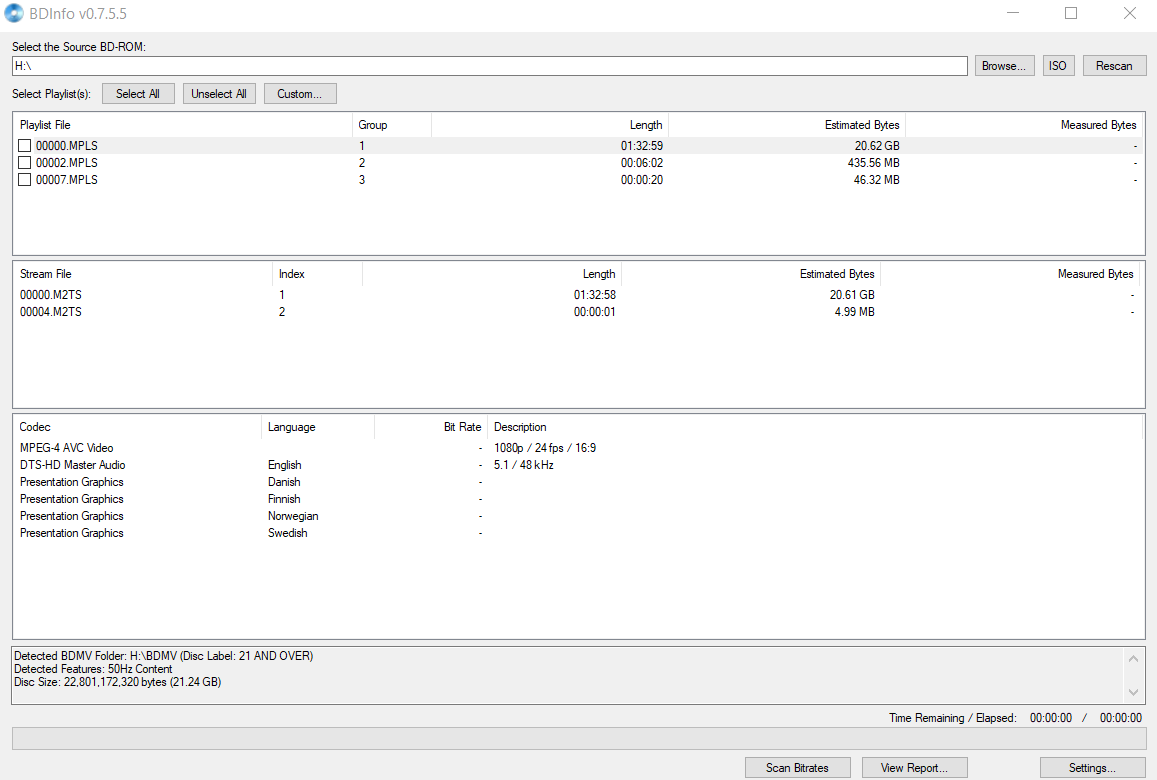The width and height of the screenshot is (1157, 780).
Task: Click stream list Measured Bytes header
Action: coord(1010,274)
